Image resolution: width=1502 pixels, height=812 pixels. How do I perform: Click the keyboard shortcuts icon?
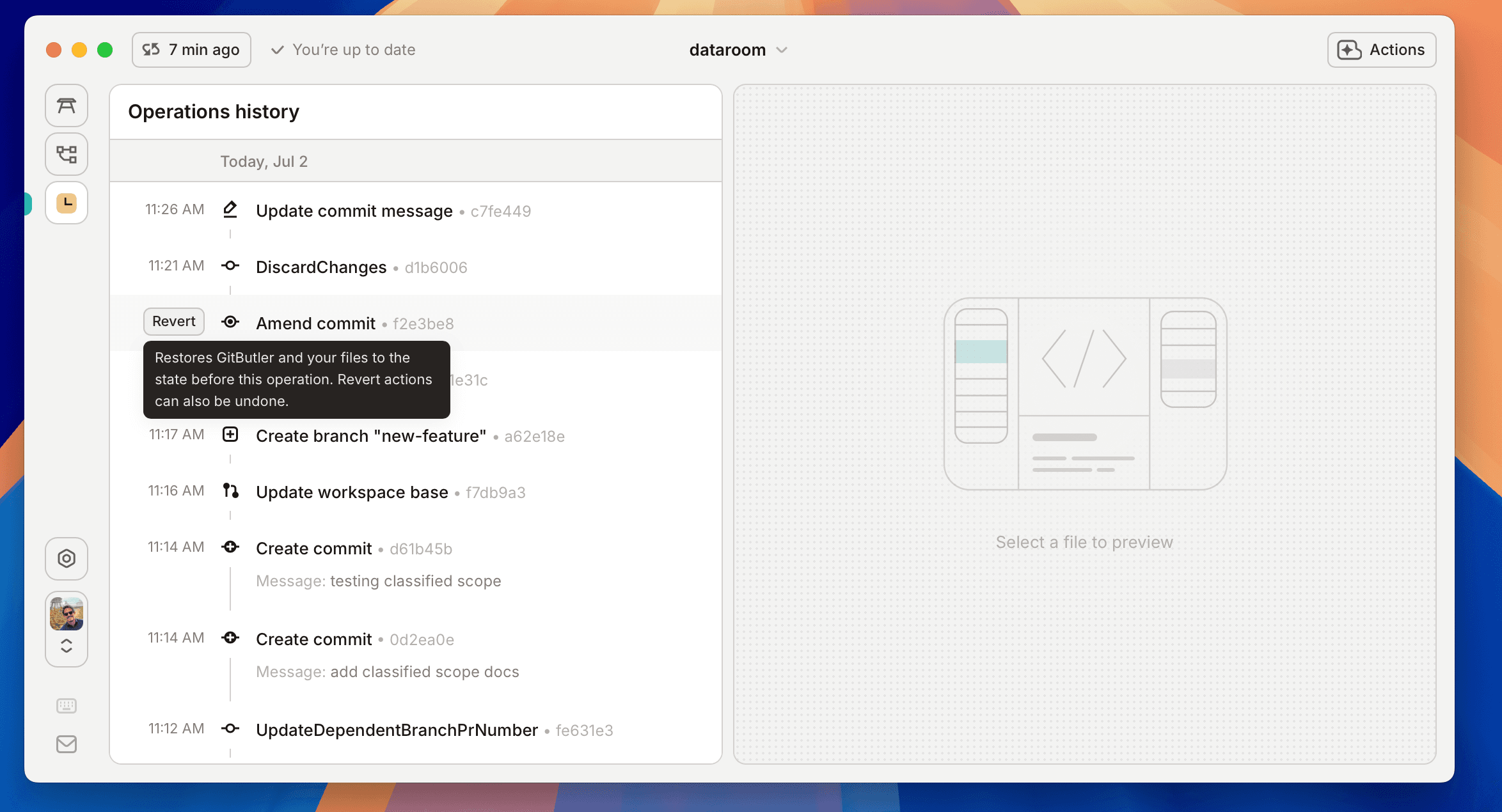[x=67, y=705]
